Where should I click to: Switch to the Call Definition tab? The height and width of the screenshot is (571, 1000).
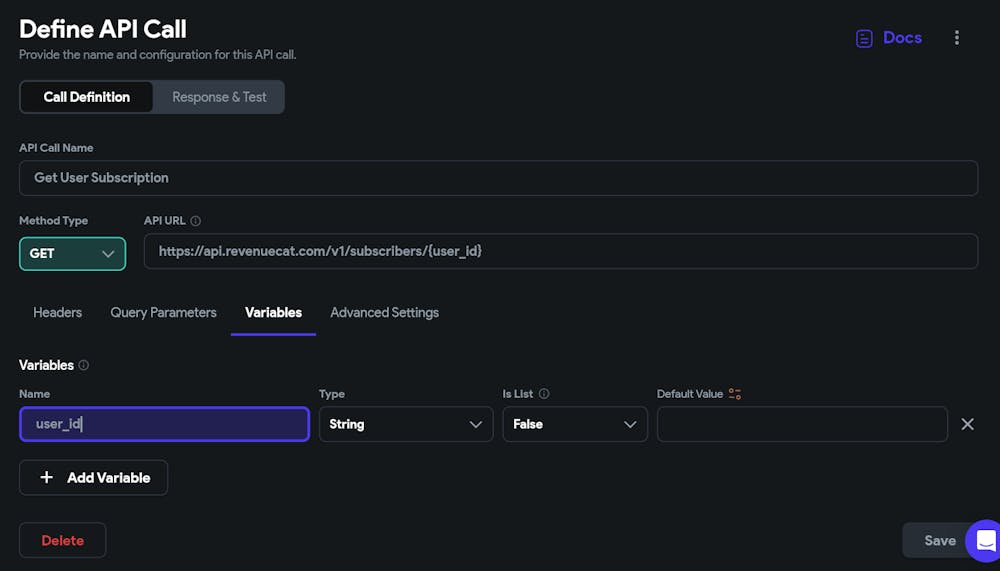point(87,97)
